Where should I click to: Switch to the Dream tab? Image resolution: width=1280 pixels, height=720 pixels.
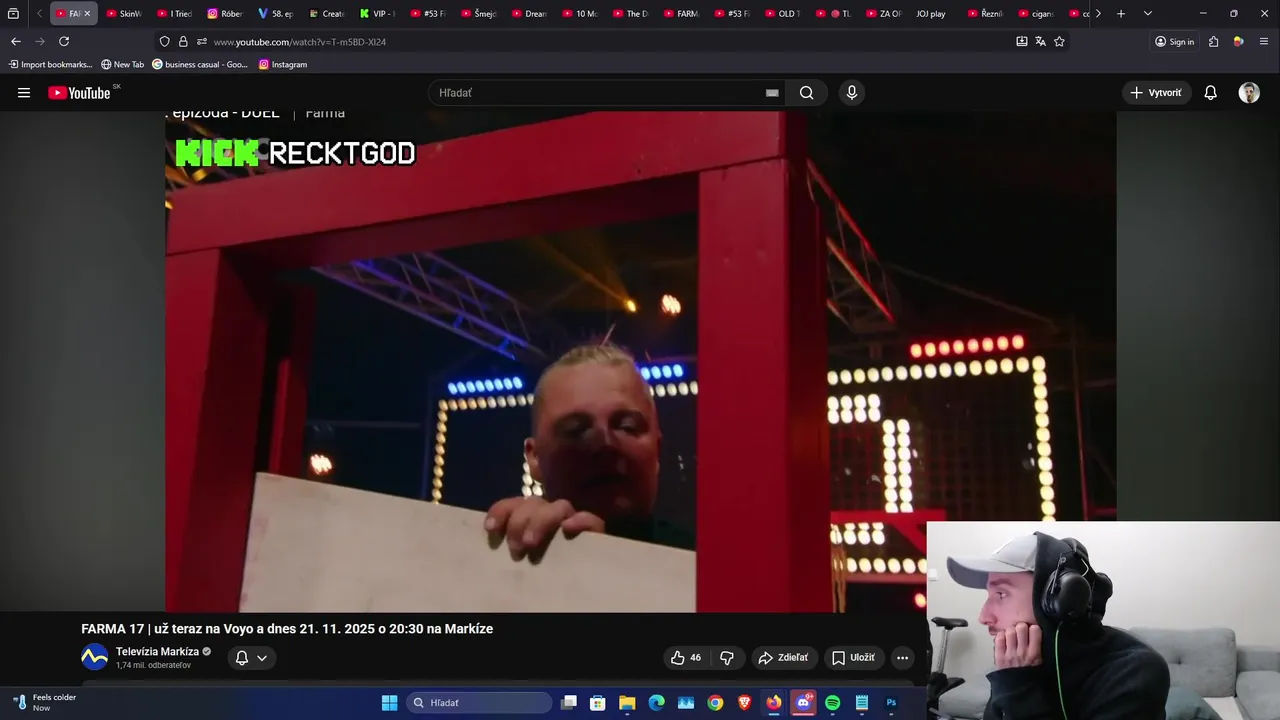click(529, 14)
